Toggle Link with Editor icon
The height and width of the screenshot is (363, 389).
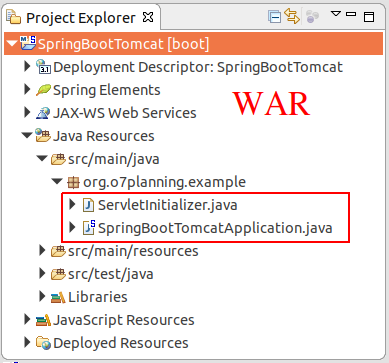click(292, 16)
